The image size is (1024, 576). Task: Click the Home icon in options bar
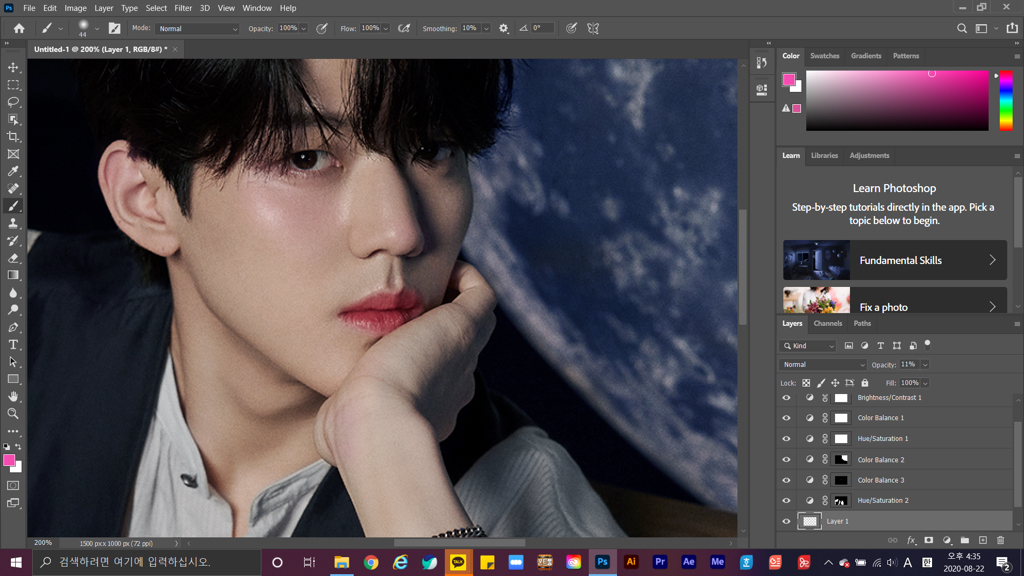(19, 28)
